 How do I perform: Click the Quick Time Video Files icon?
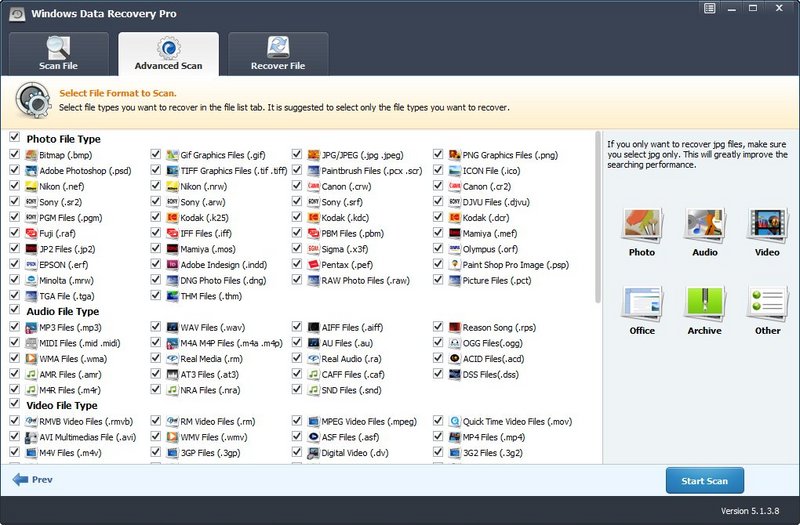click(455, 421)
